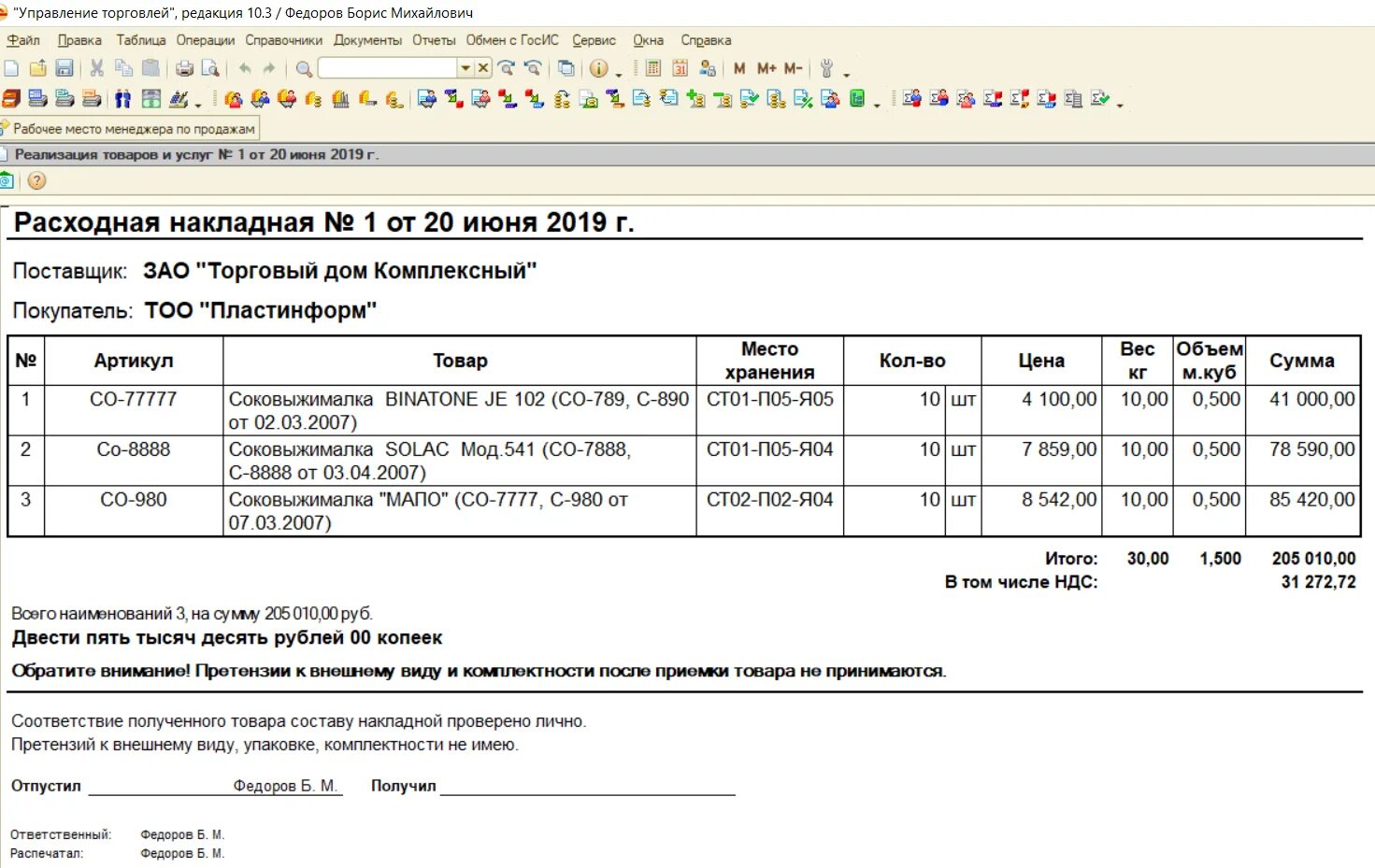Click the Сумма column header
Image resolution: width=1375 pixels, height=868 pixels.
(1301, 361)
